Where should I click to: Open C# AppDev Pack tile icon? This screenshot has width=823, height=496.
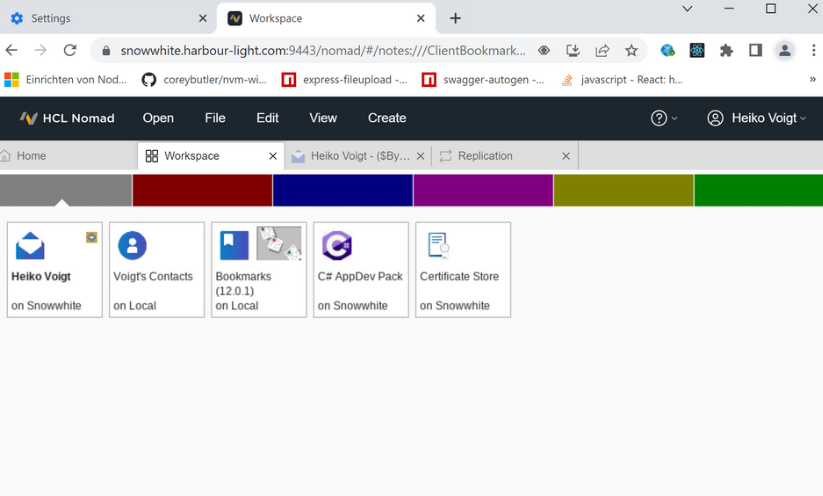[x=337, y=246]
